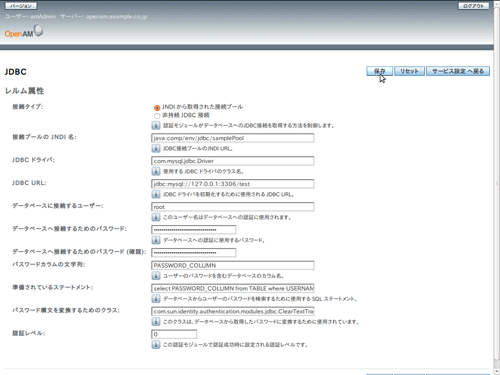Focus the com.mysql.jdbc.Driver field
This screenshot has width=500, height=375.
233,161
